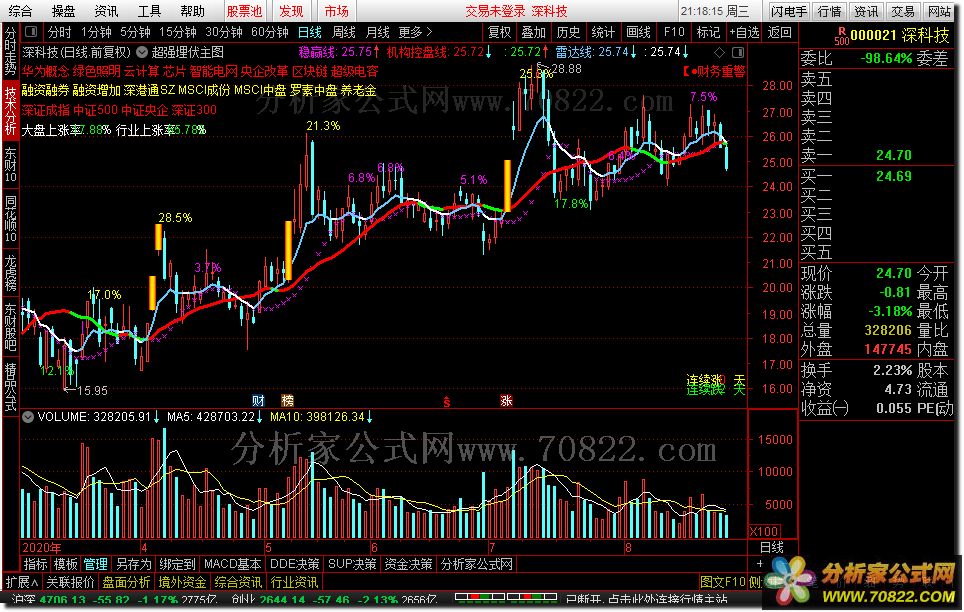Open the 操盘 menu

pyautogui.click(x=63, y=11)
